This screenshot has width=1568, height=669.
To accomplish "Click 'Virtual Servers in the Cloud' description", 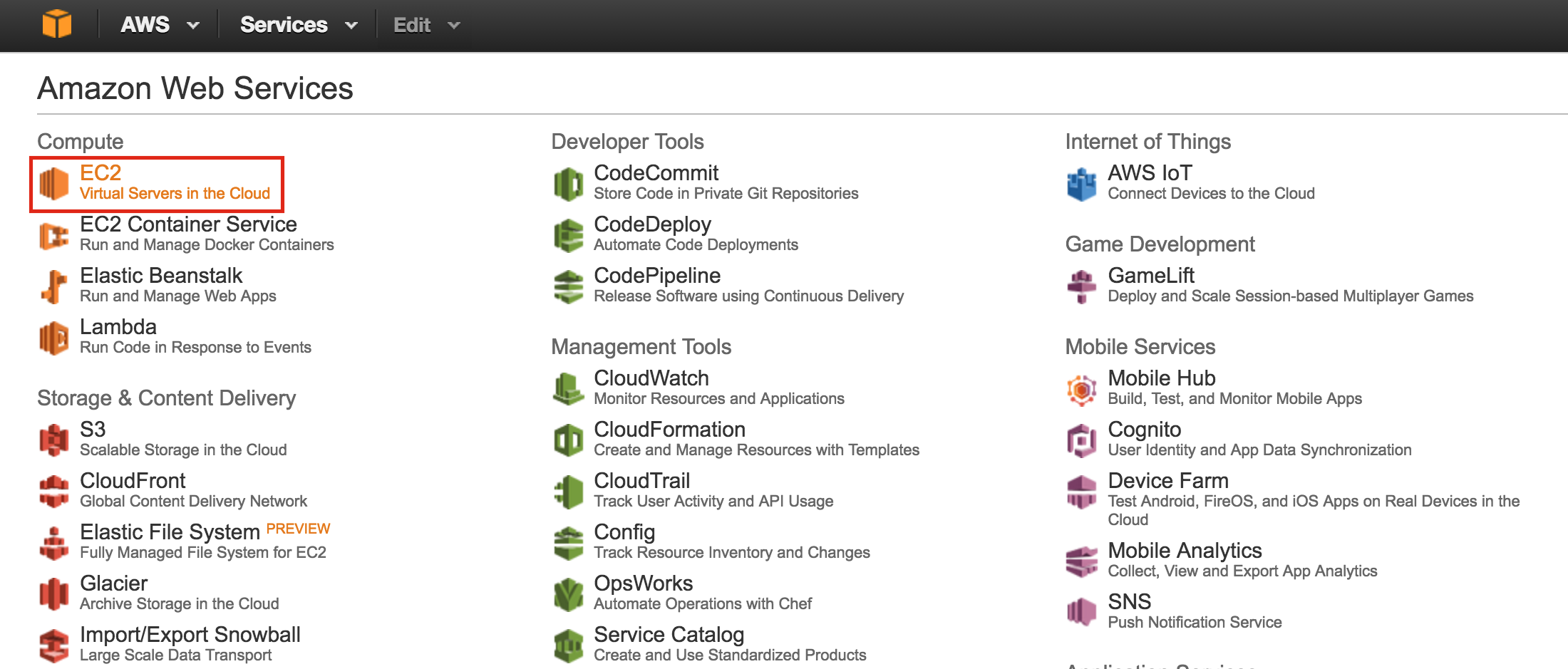I will coord(175,193).
